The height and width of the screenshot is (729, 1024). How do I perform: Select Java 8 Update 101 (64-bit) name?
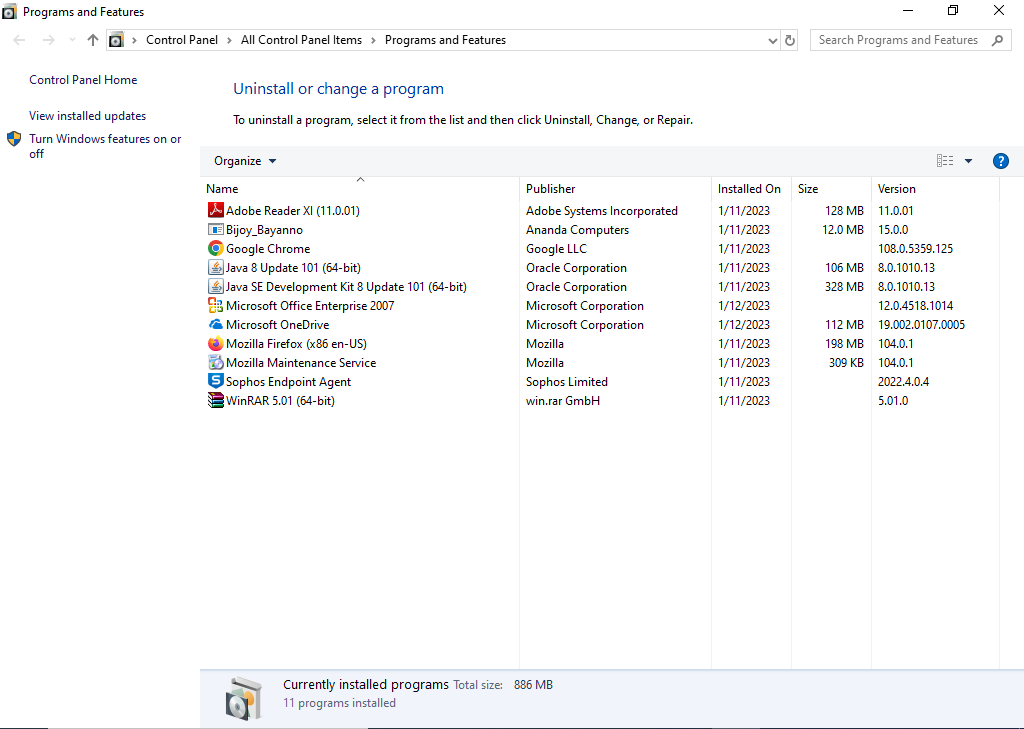[293, 267]
